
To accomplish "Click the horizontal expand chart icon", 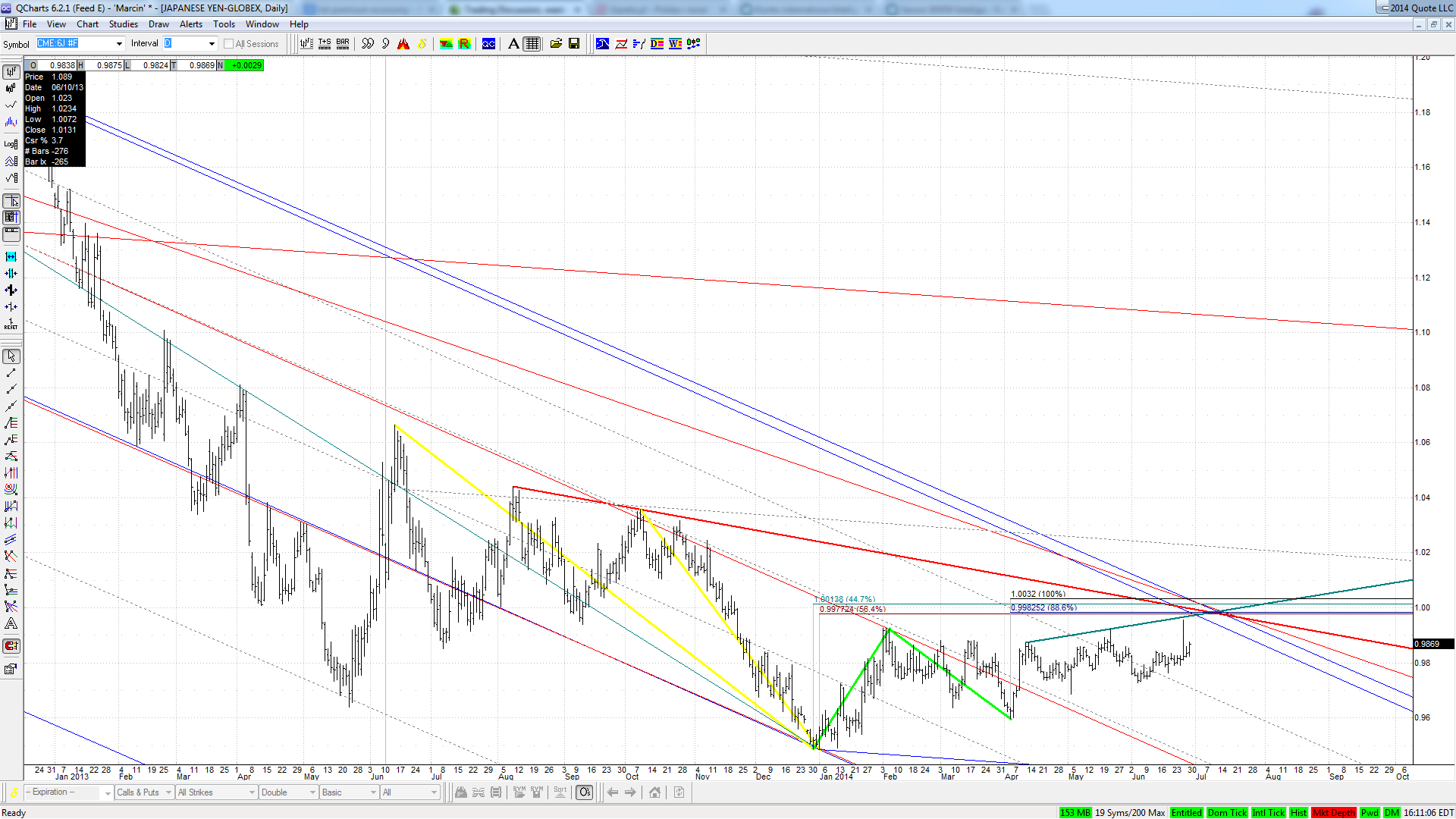I will 11,257.
